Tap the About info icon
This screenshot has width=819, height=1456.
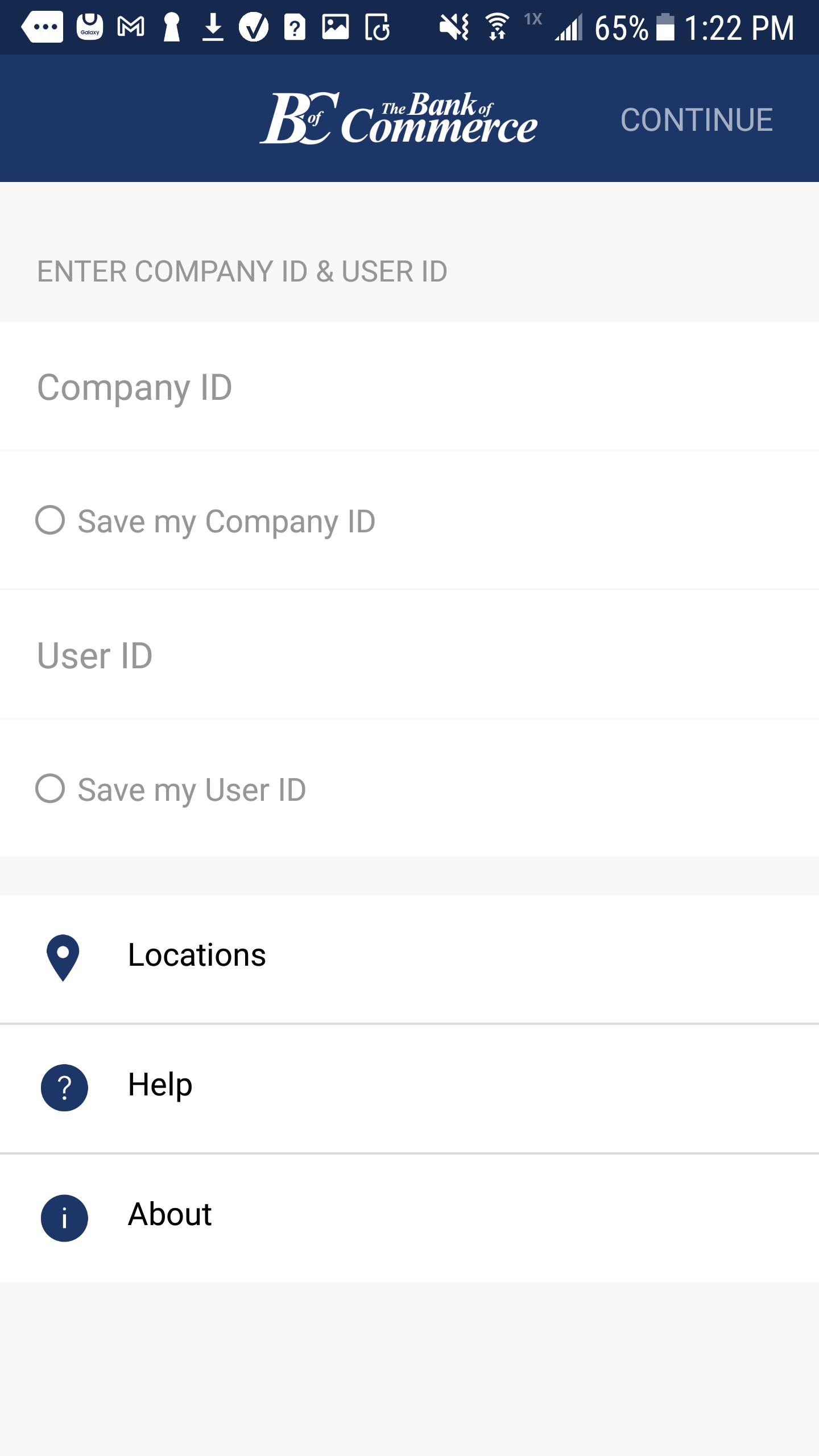[64, 1218]
